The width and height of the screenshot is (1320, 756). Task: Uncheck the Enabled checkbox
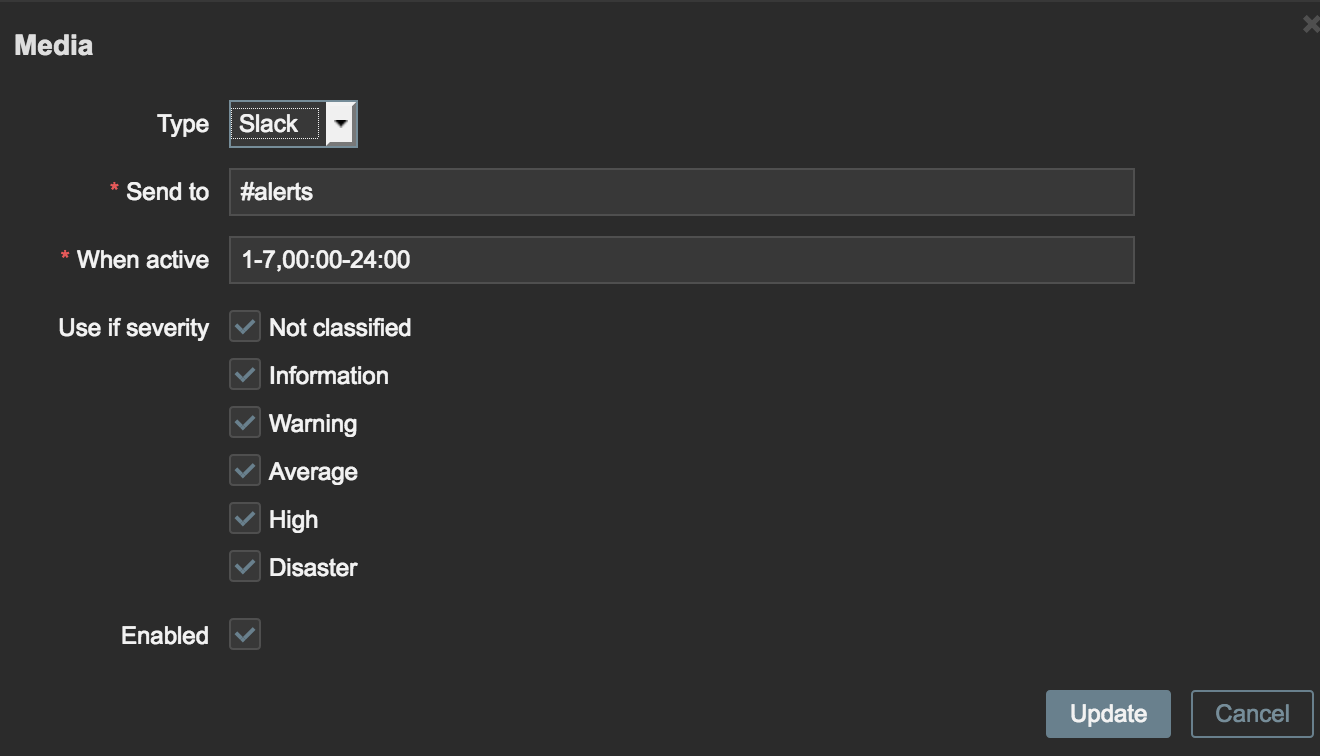point(245,634)
